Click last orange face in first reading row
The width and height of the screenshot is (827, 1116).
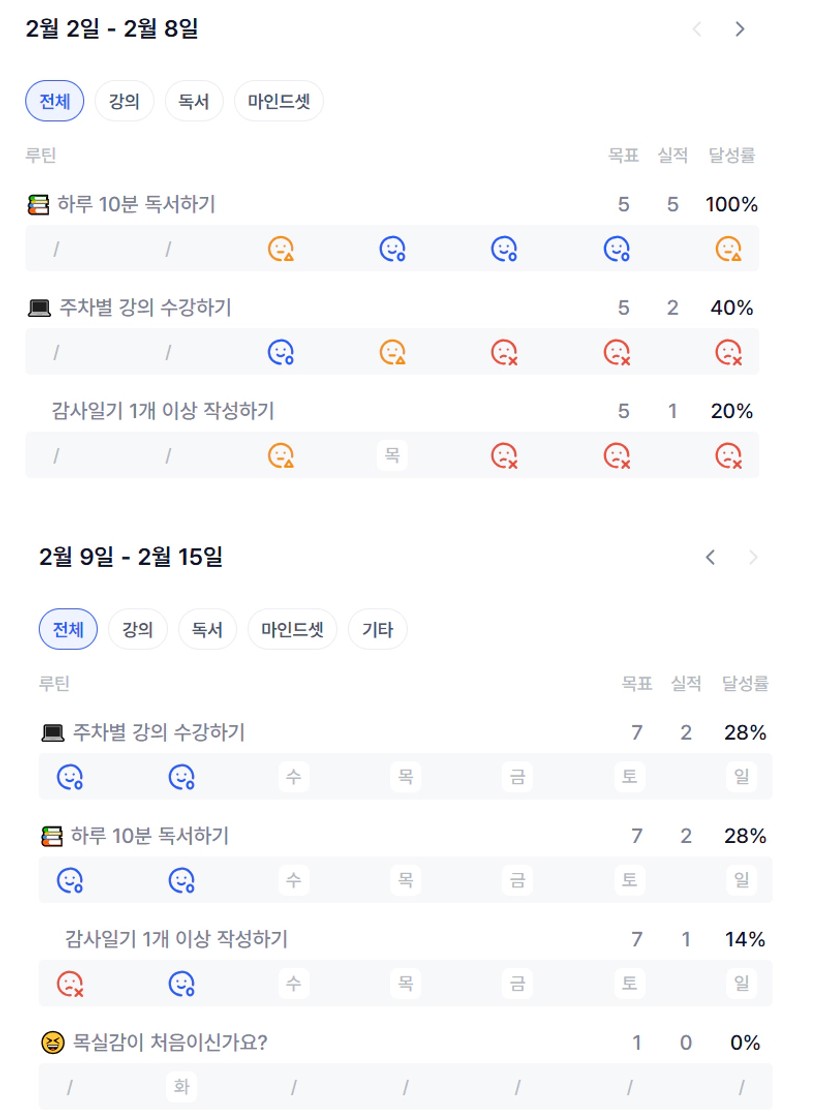point(728,249)
